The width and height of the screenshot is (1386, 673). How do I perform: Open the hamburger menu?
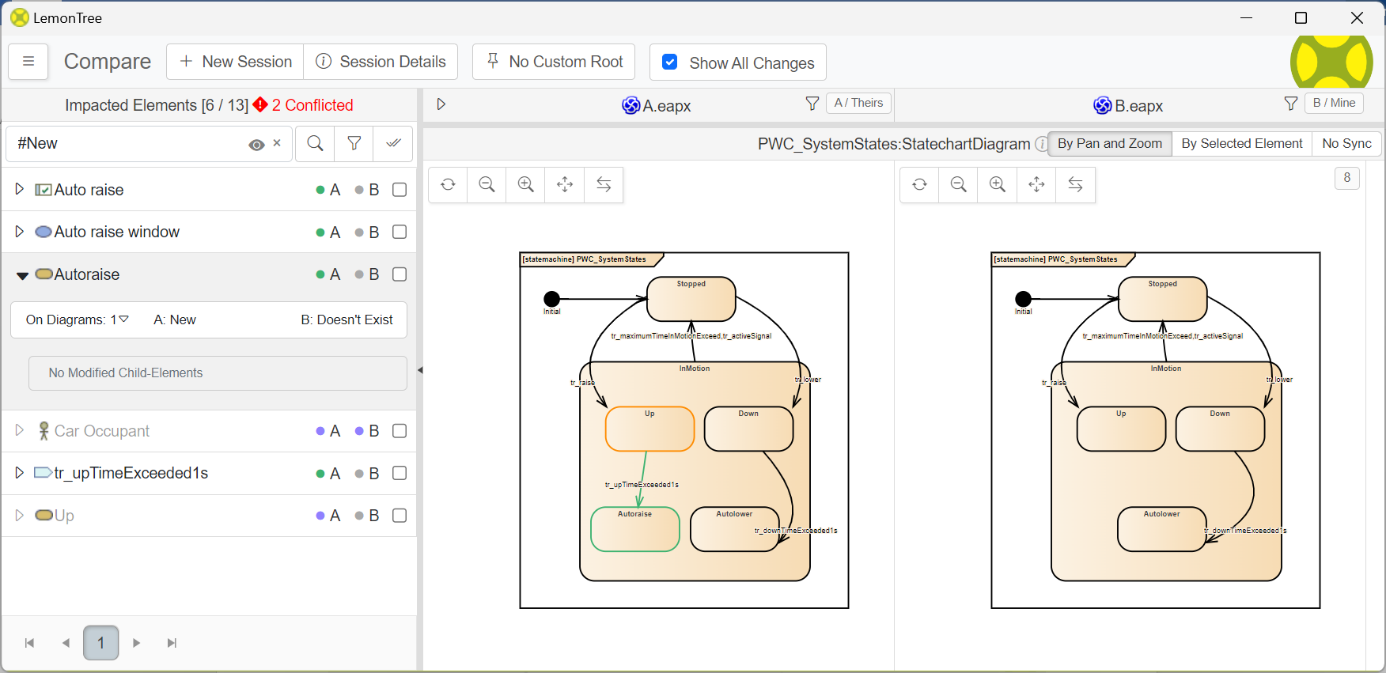[x=28, y=62]
